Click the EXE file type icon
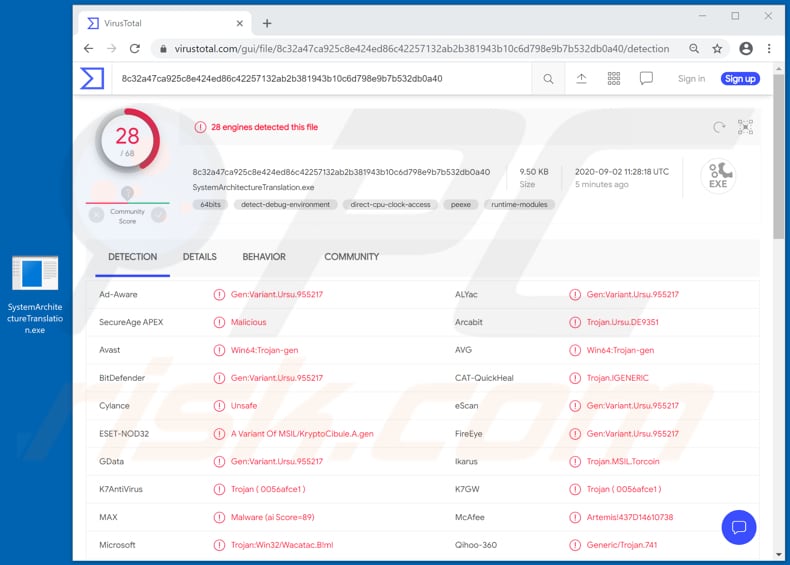Viewport: 790px width, 565px height. 718,175
